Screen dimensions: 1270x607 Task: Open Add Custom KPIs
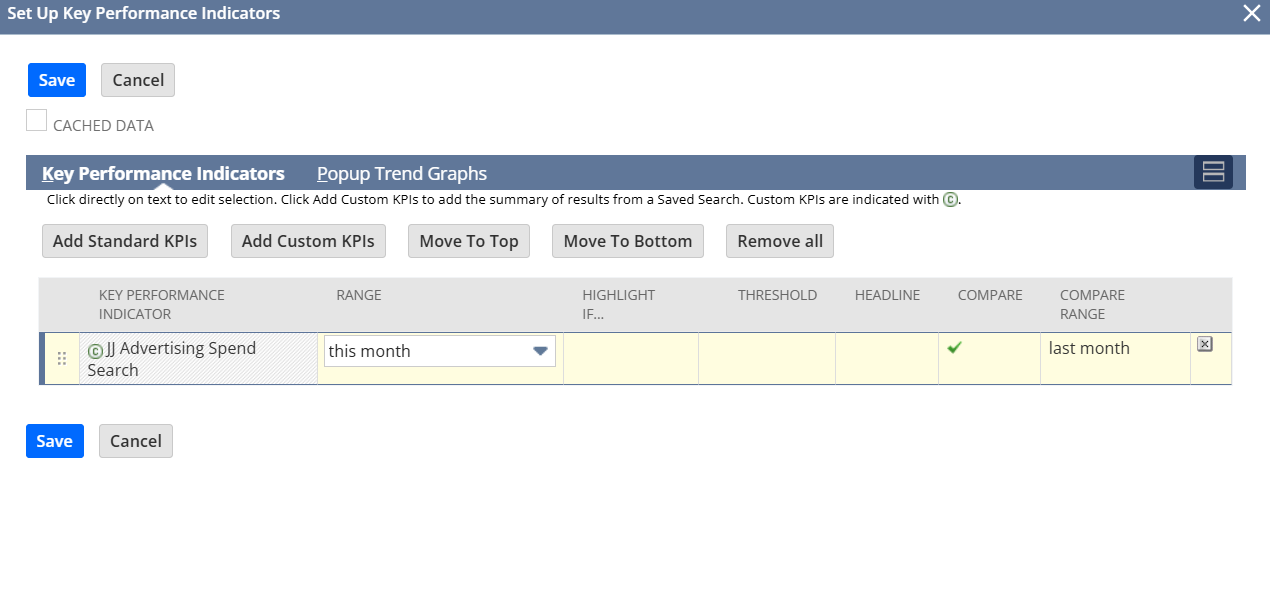pyautogui.click(x=308, y=241)
